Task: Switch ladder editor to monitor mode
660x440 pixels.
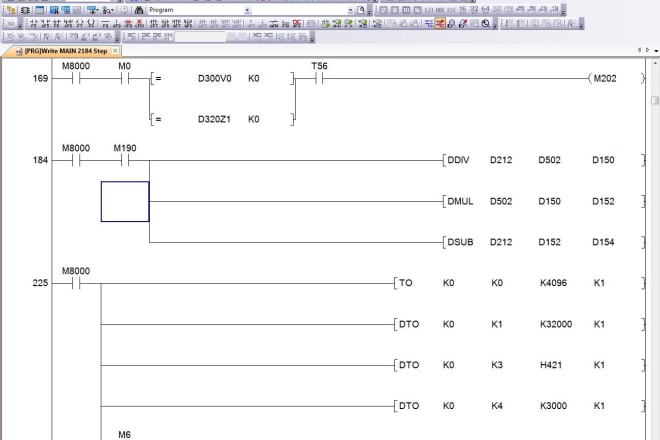Action: click(452, 24)
